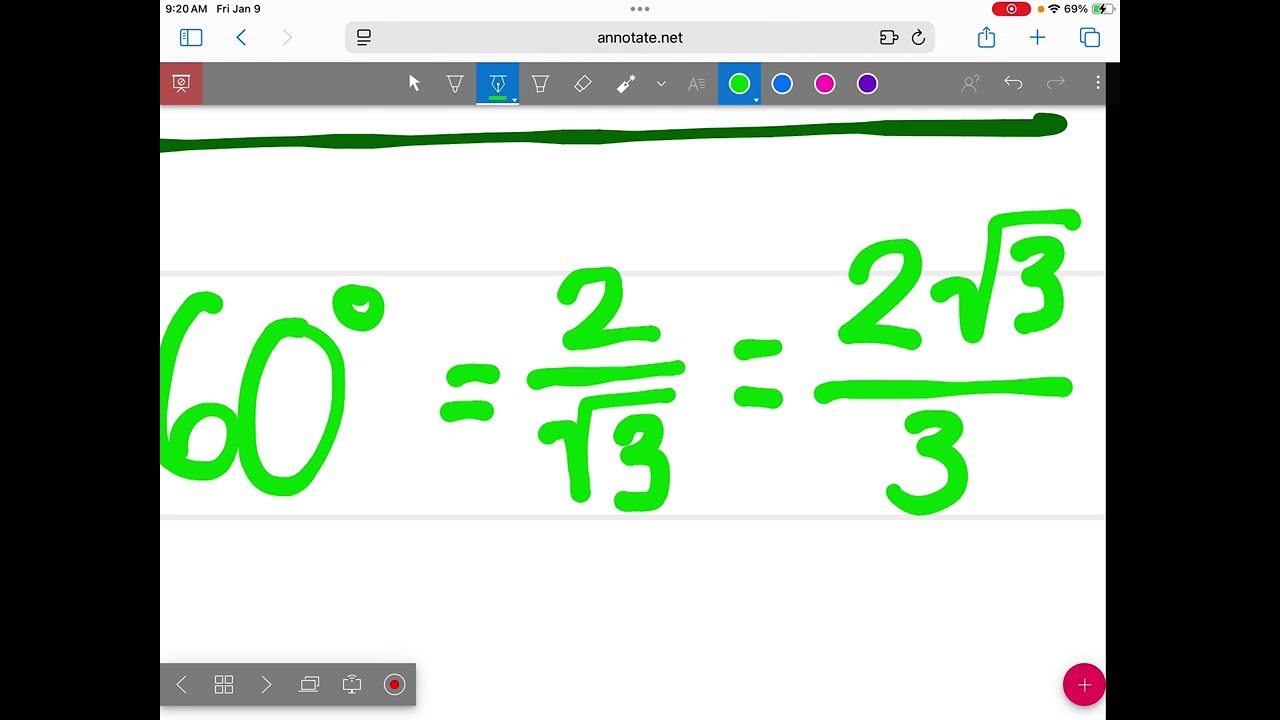This screenshot has height=720, width=1280.
Task: Choose the magenta color swatch
Action: coord(825,84)
